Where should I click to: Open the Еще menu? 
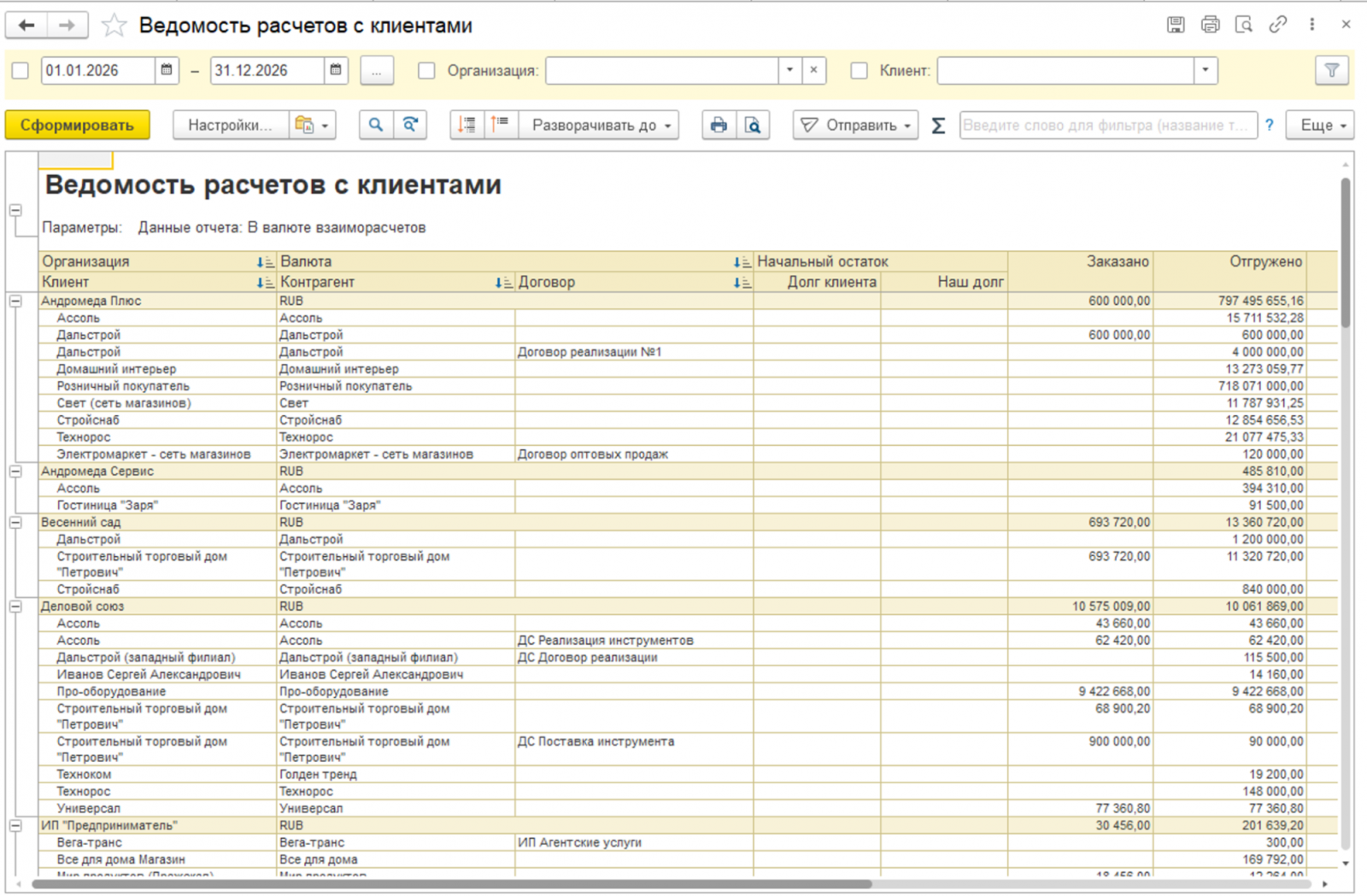click(1321, 125)
